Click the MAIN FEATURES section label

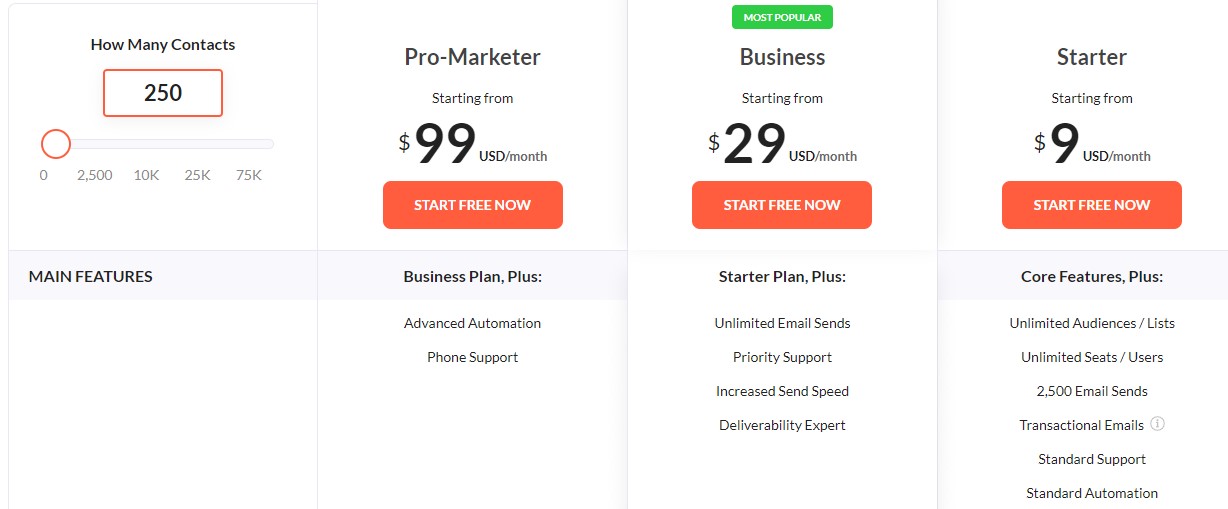(91, 276)
